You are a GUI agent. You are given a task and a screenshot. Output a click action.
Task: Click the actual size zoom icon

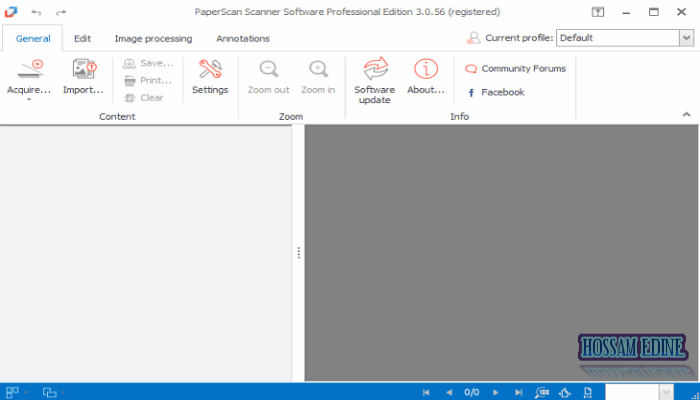point(542,393)
